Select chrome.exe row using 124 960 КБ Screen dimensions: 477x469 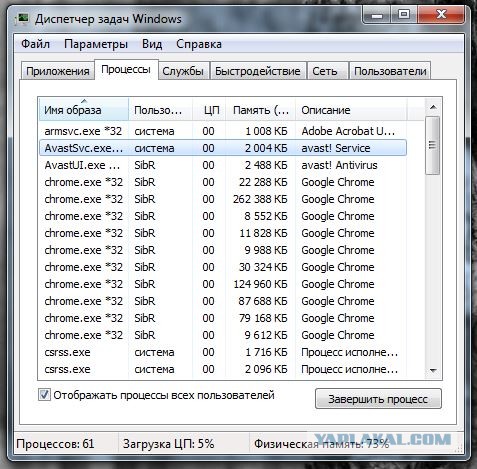(223, 284)
